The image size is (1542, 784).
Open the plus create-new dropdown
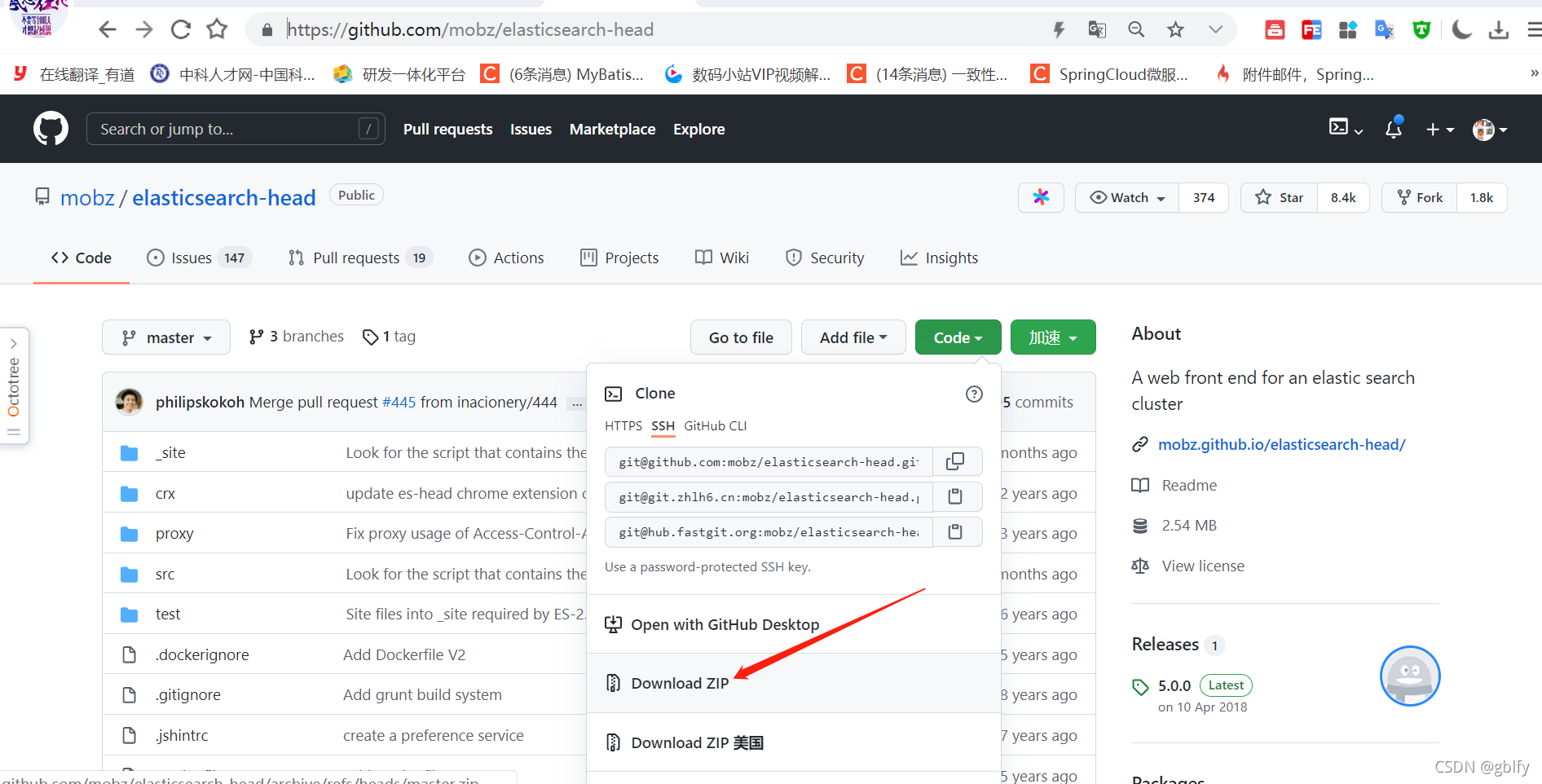pyautogui.click(x=1440, y=129)
